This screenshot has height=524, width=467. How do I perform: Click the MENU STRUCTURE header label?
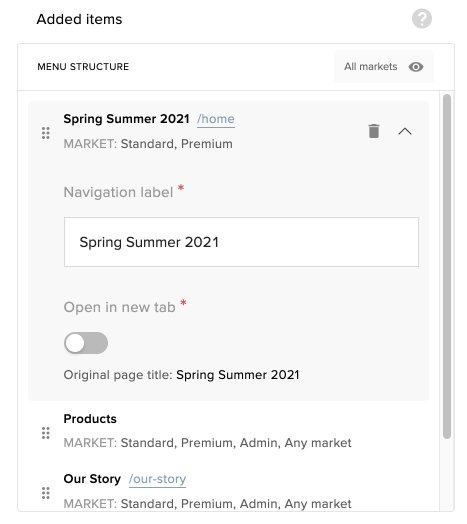coord(83,67)
